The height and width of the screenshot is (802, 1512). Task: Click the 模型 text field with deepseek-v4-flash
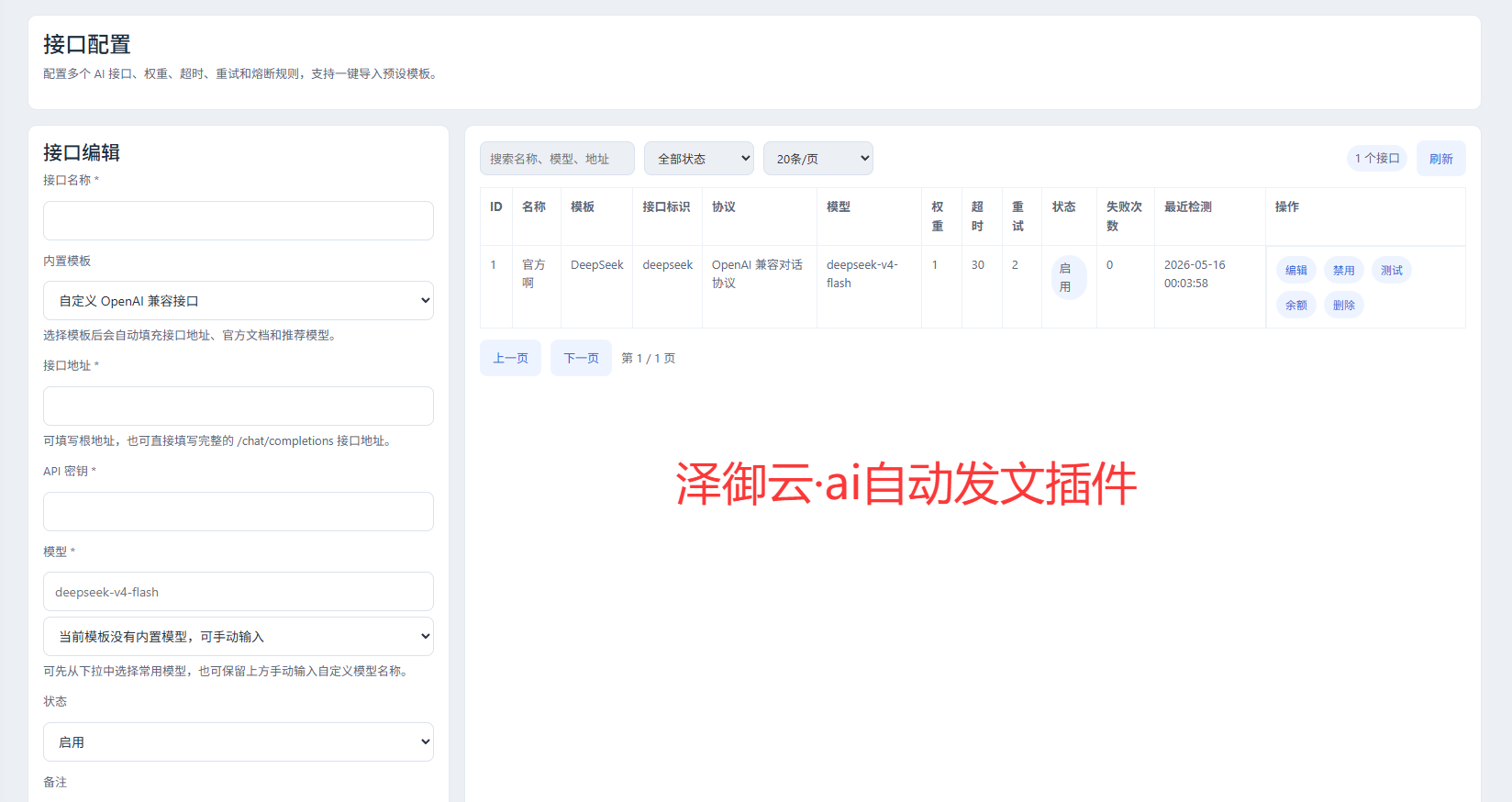tap(239, 592)
